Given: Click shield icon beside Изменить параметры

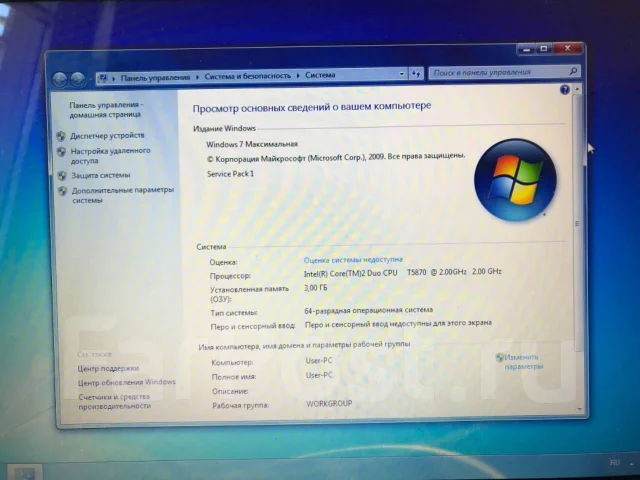Looking at the screenshot, I should click(x=499, y=358).
